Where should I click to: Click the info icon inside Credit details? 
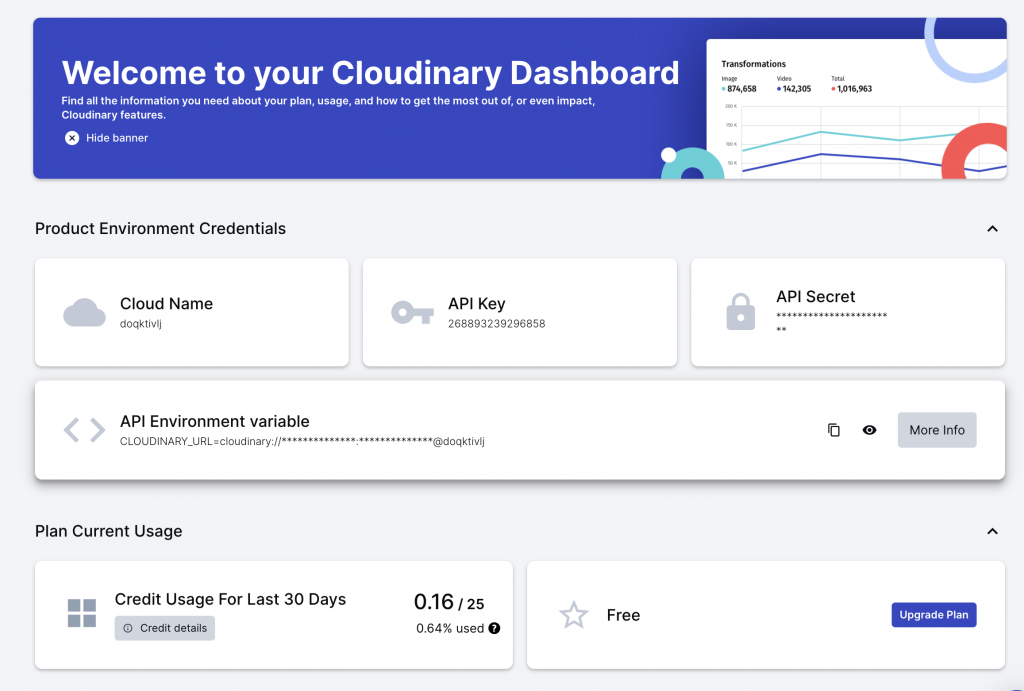pos(128,628)
